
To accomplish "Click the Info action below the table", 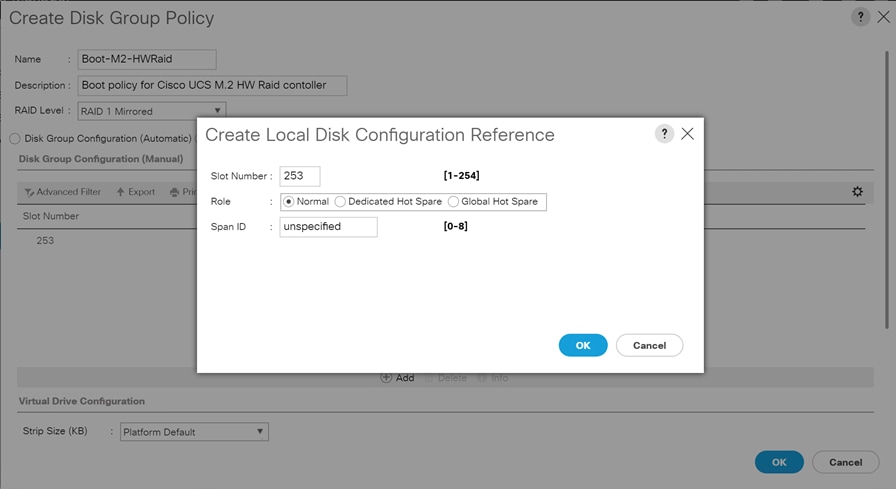I will [493, 378].
